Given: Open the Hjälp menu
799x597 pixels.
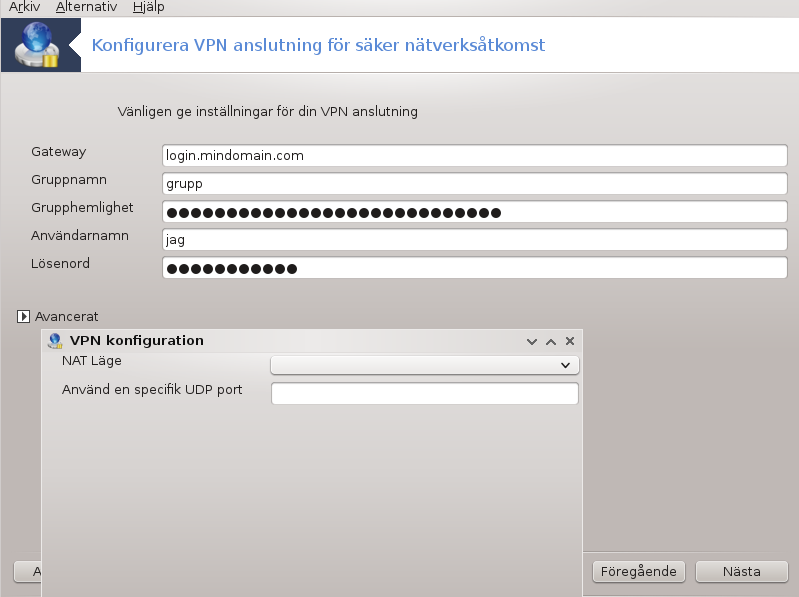Looking at the screenshot, I should coord(148,7).
